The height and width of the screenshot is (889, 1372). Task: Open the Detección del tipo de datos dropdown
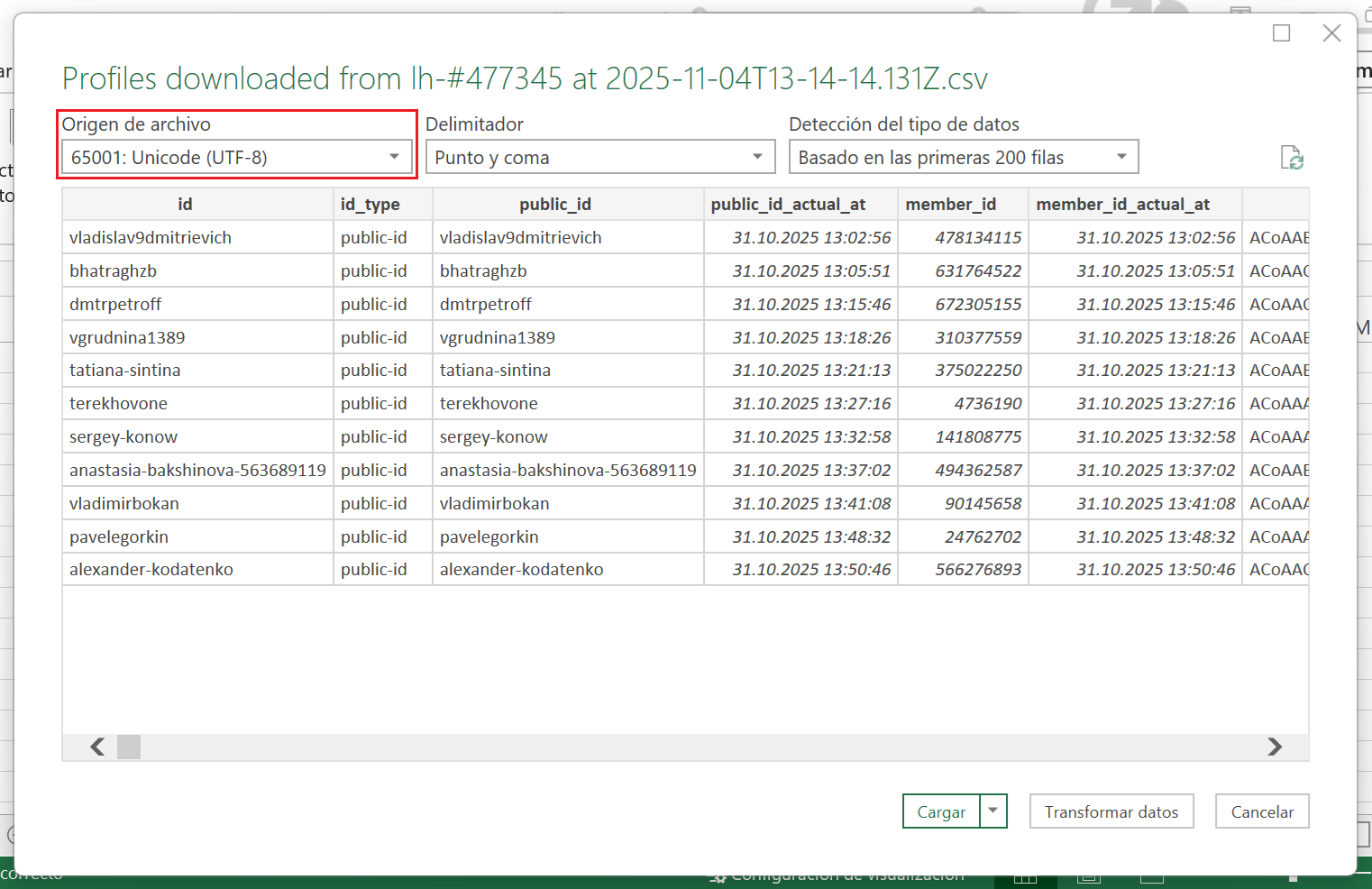[x=963, y=157]
